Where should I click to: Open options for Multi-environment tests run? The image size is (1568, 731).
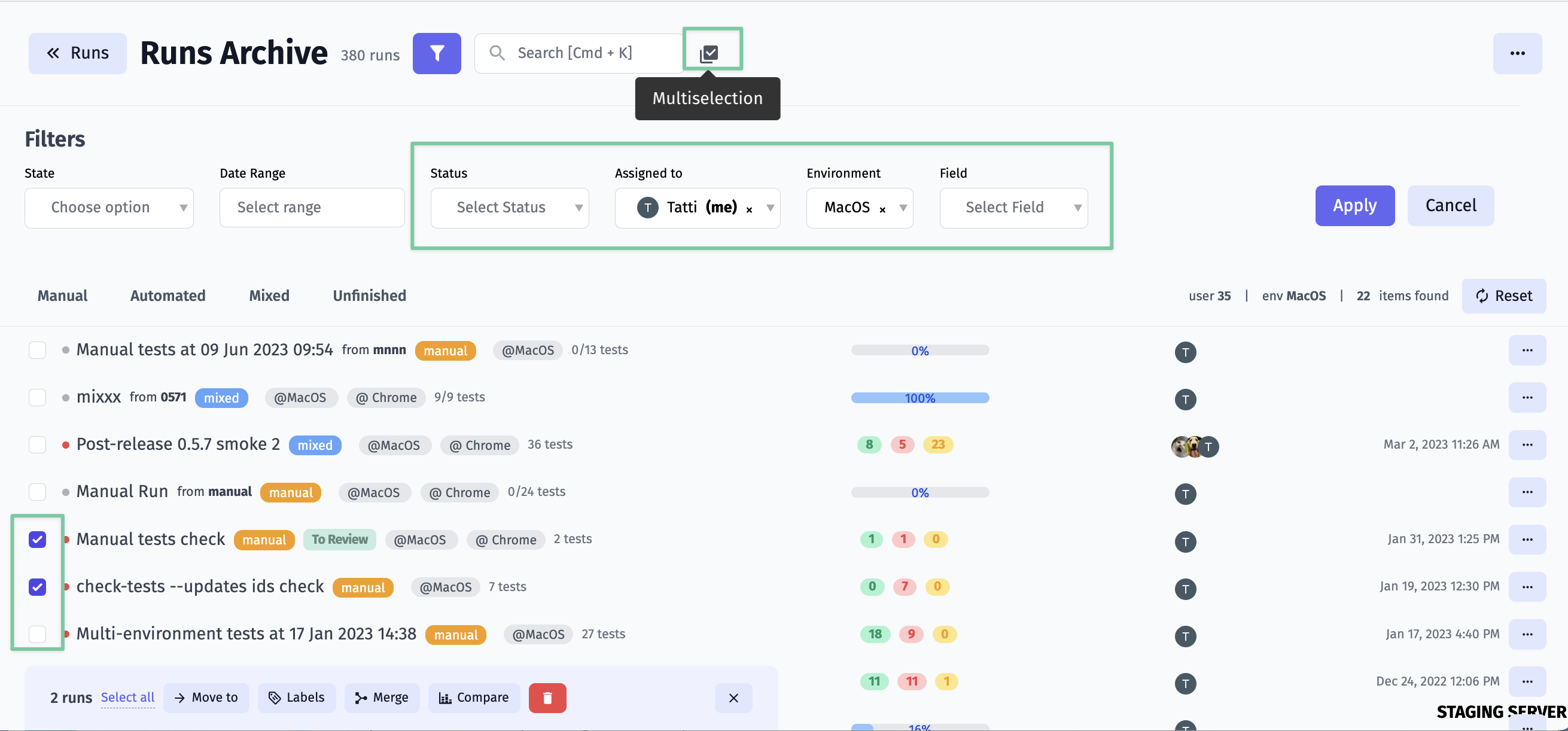[x=1527, y=634]
